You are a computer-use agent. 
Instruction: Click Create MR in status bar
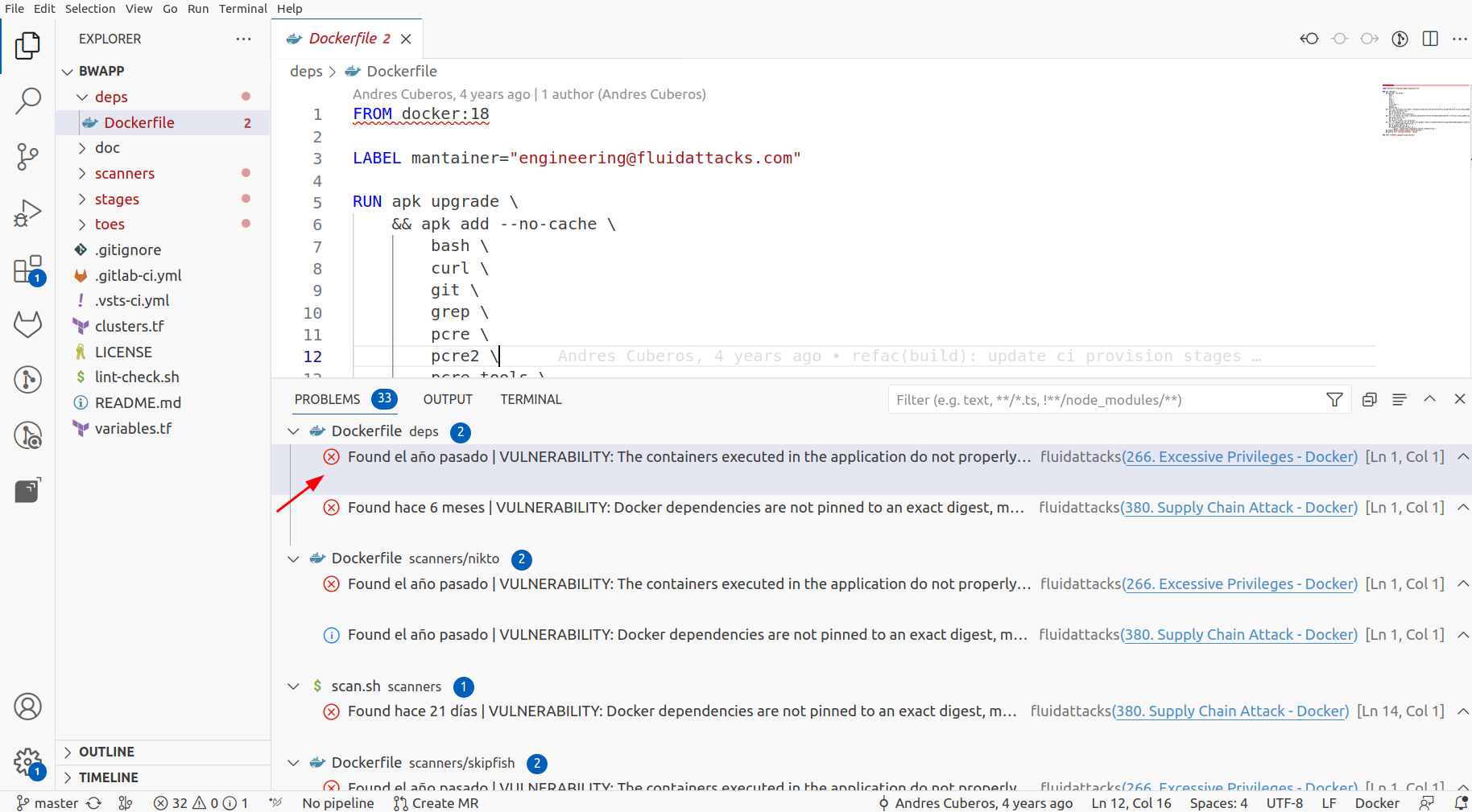point(436,803)
